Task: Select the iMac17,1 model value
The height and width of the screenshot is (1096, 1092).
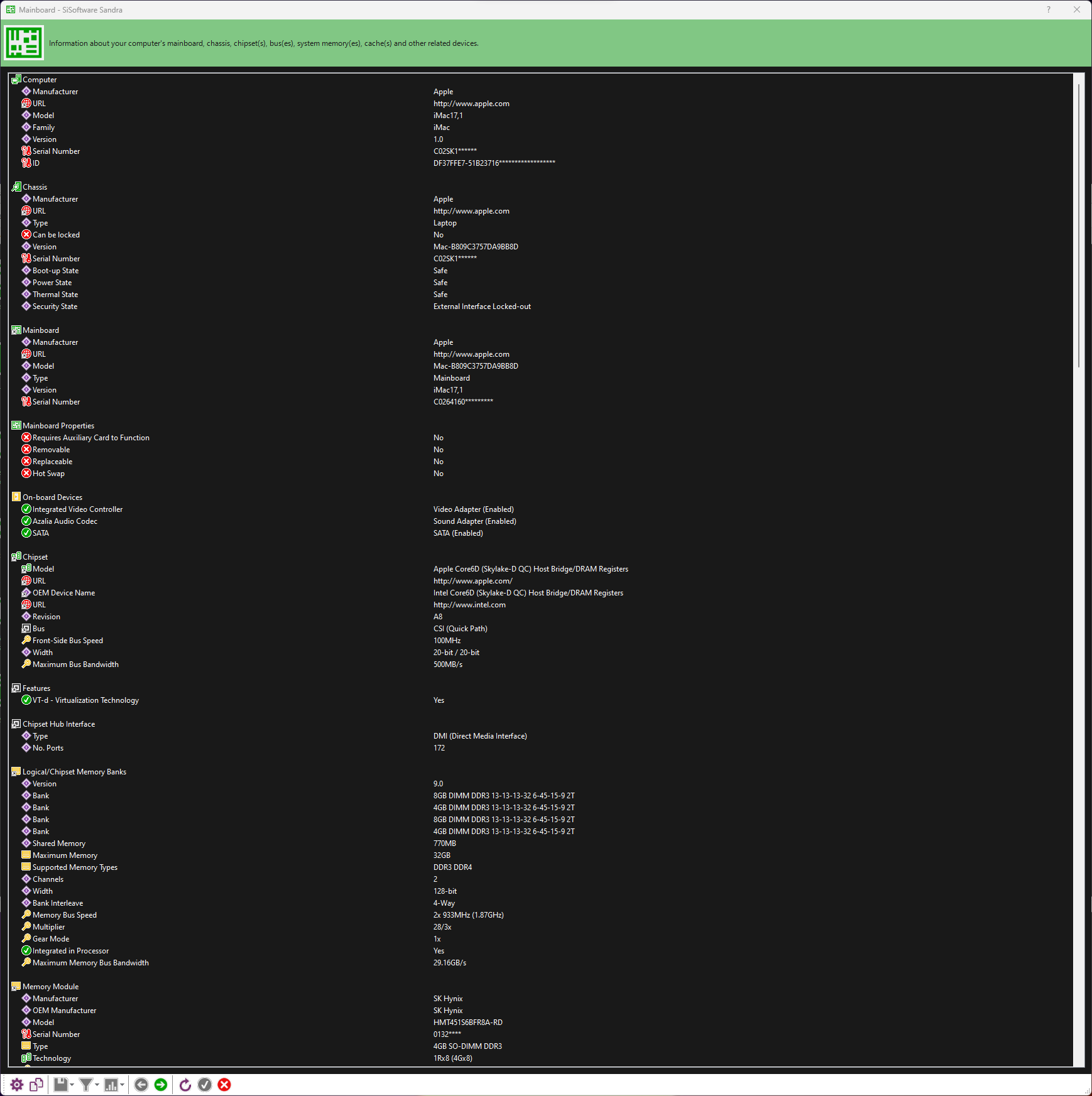Action: tap(448, 116)
